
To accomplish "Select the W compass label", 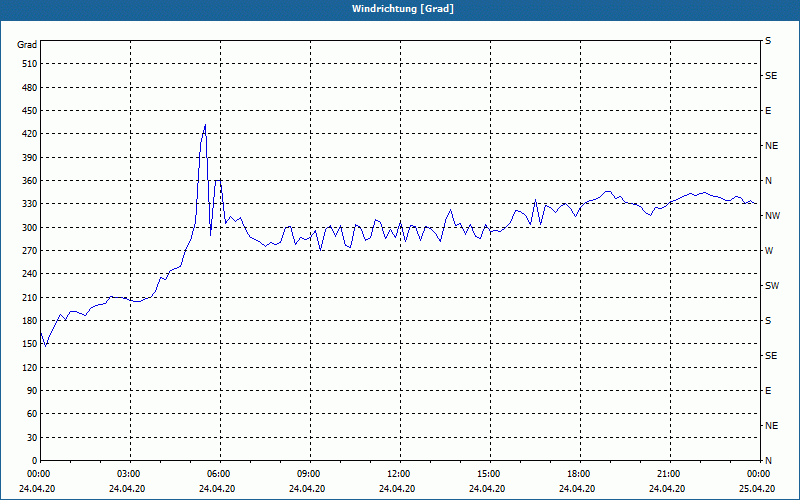I will tap(769, 251).
